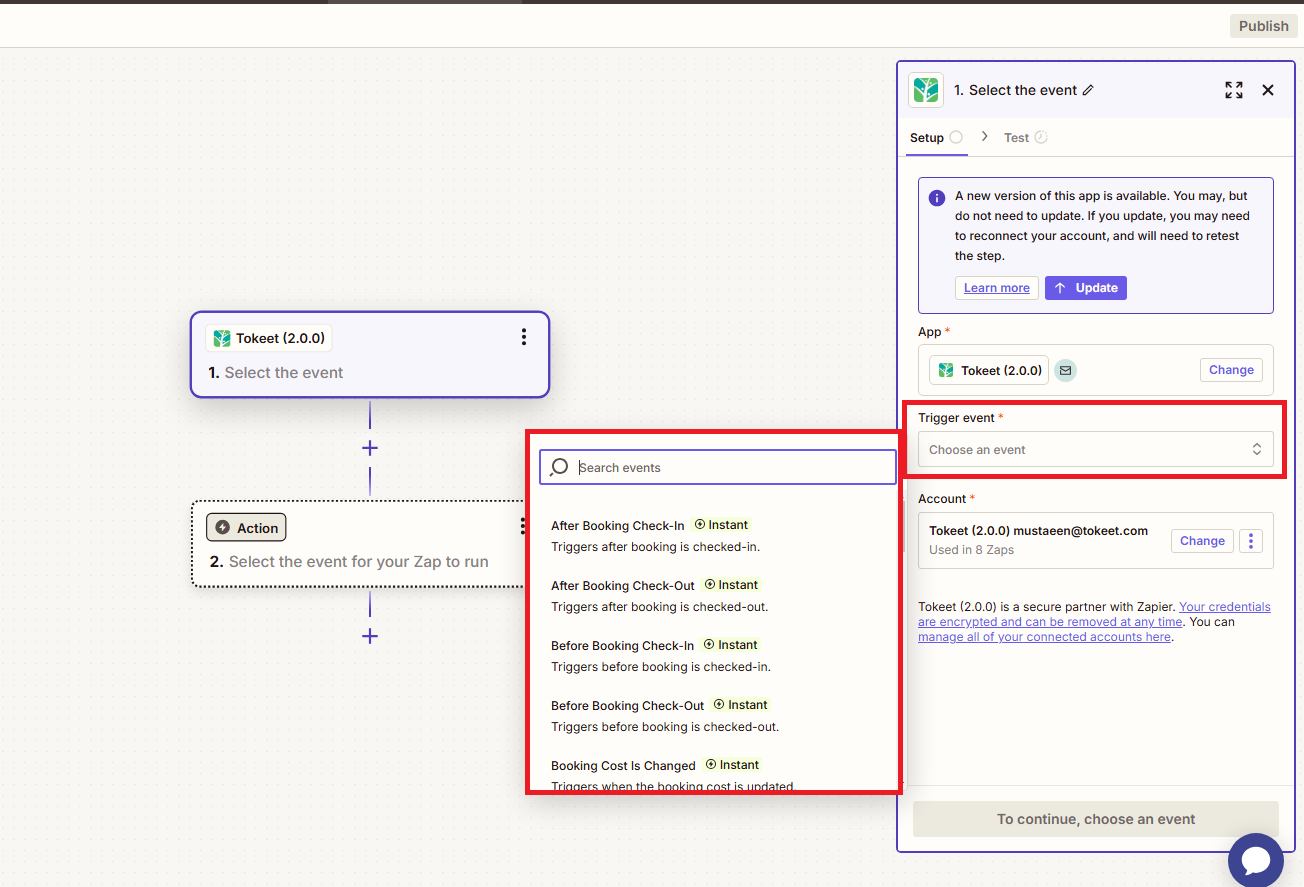This screenshot has height=887, width=1304.
Task: Click the pencil icon to rename the step
Action: (1089, 90)
